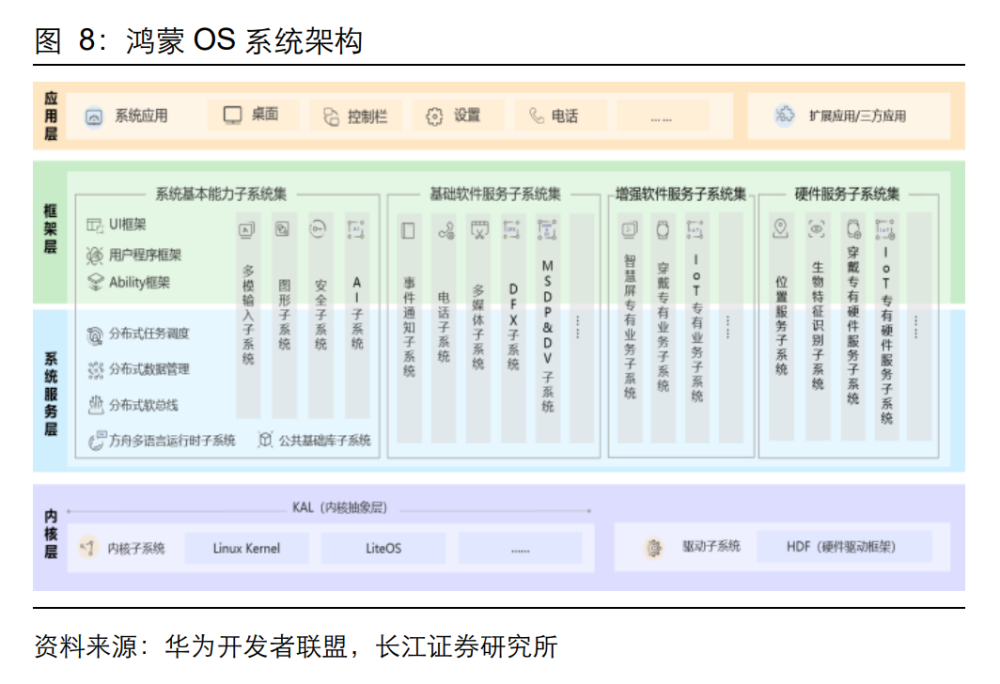Click the icon above IoT专有业务子系统
Screen dimensions: 1000x684
tap(695, 229)
